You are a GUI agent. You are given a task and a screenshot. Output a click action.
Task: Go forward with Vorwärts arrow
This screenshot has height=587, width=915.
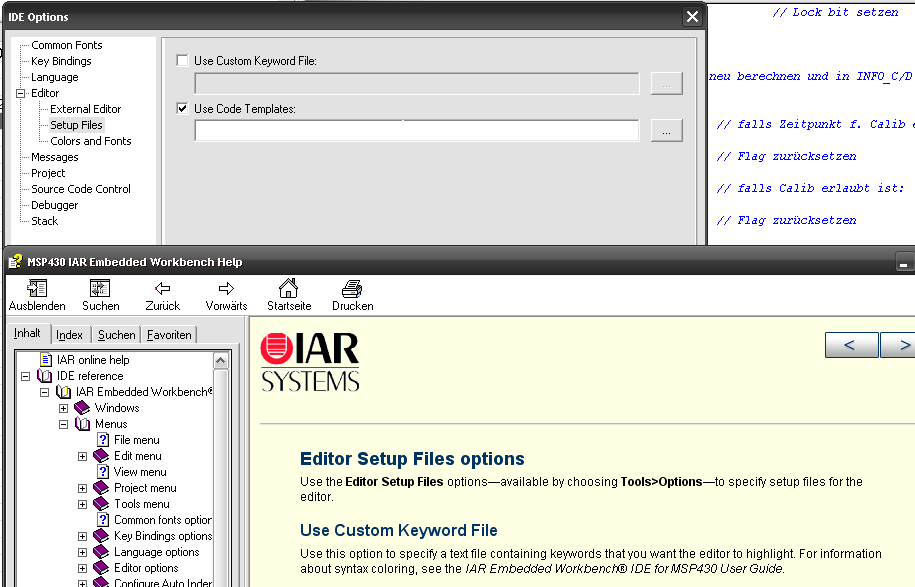pyautogui.click(x=226, y=288)
